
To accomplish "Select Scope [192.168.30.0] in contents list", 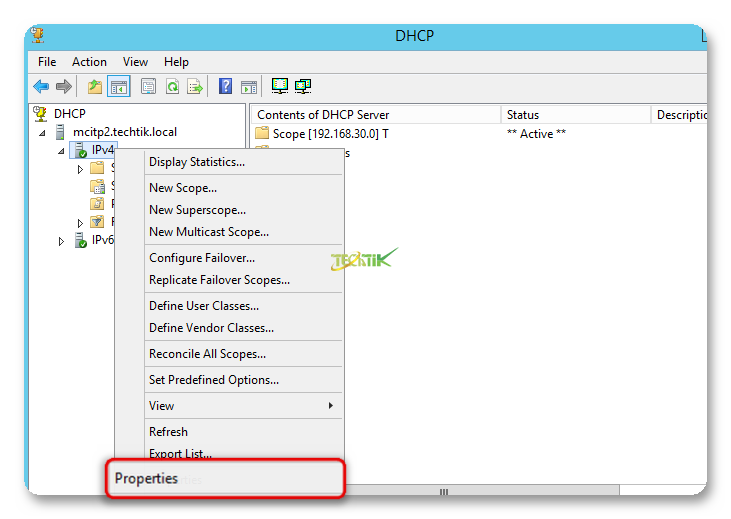I will [x=330, y=133].
